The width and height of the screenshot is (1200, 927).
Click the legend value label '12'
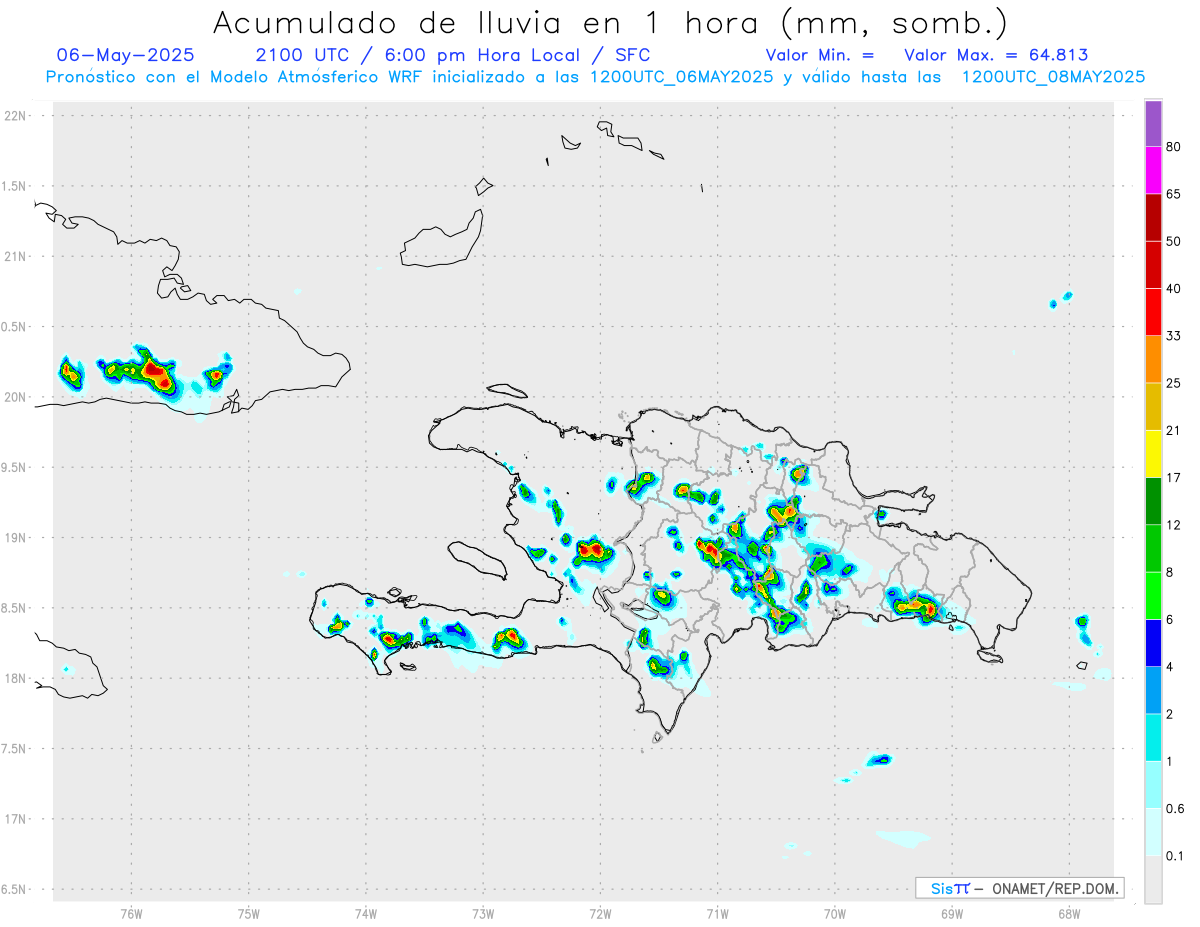tap(1174, 525)
